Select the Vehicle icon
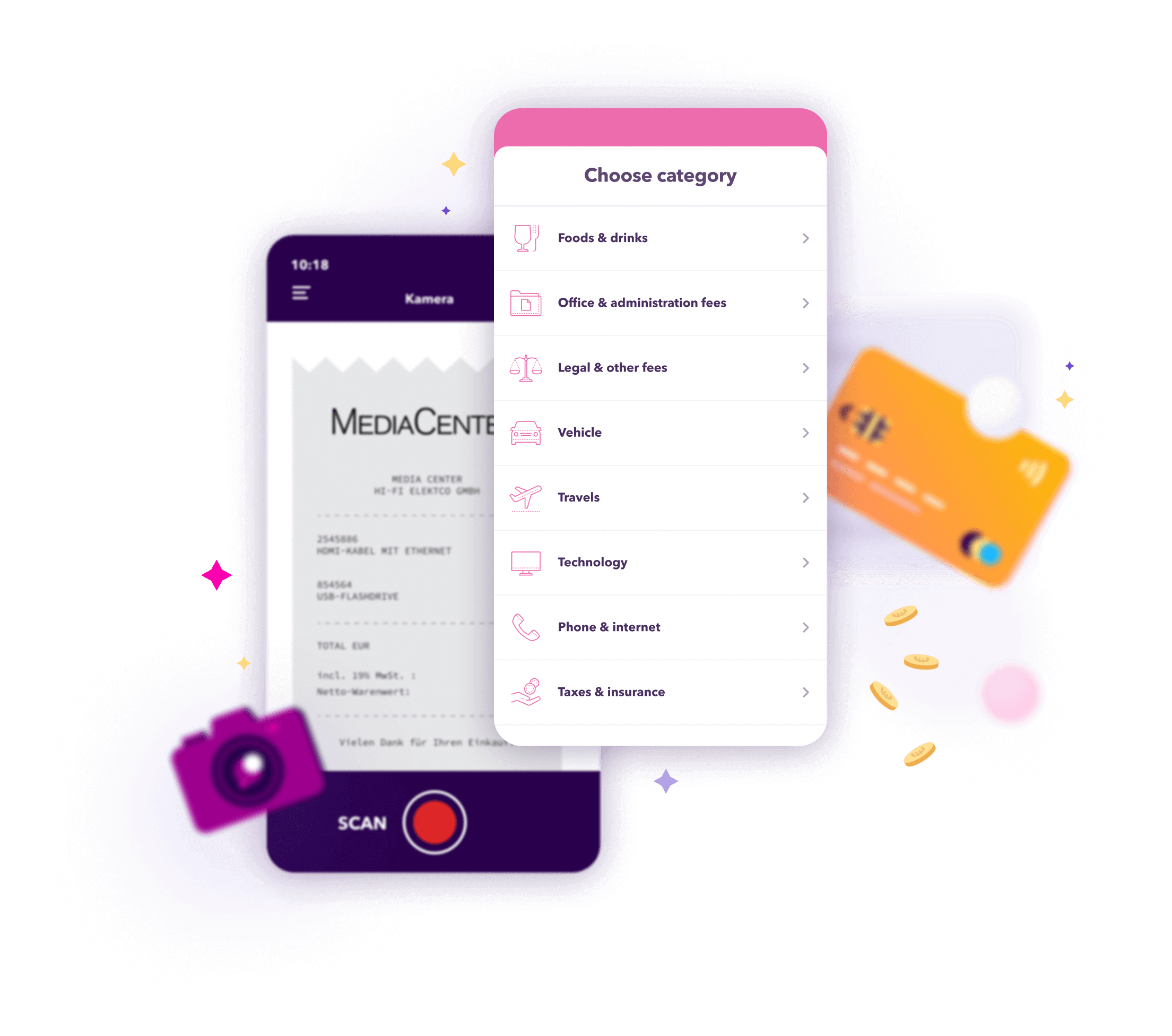This screenshot has width=1172, height=1036. 527,431
